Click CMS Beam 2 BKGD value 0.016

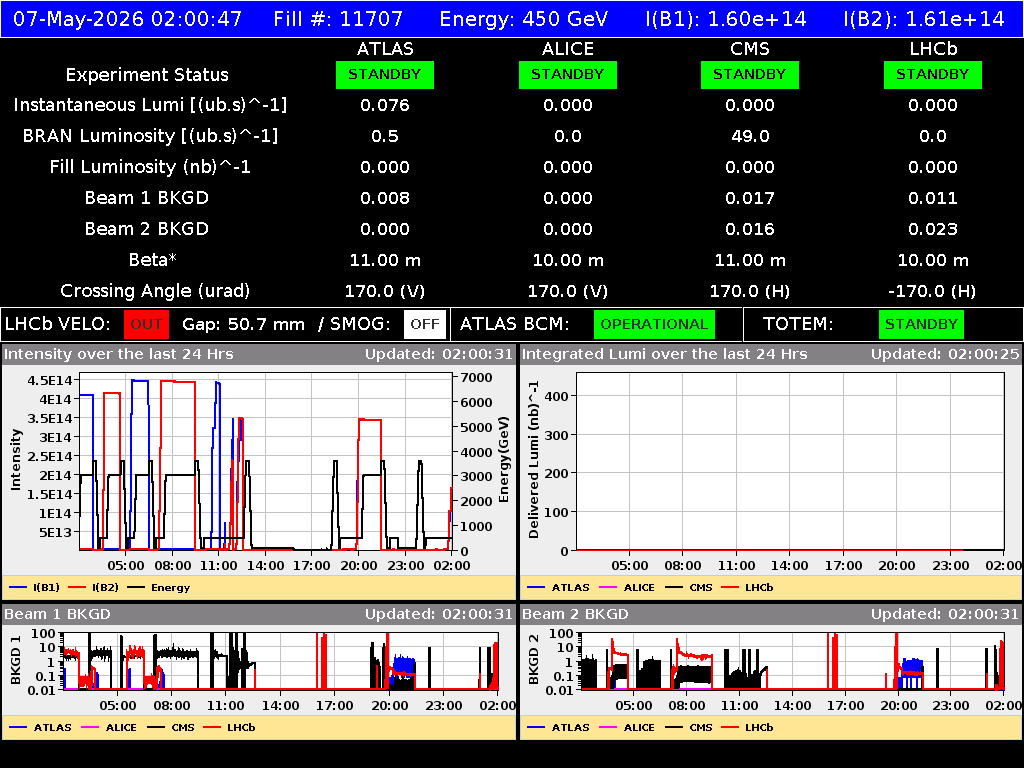pos(750,229)
